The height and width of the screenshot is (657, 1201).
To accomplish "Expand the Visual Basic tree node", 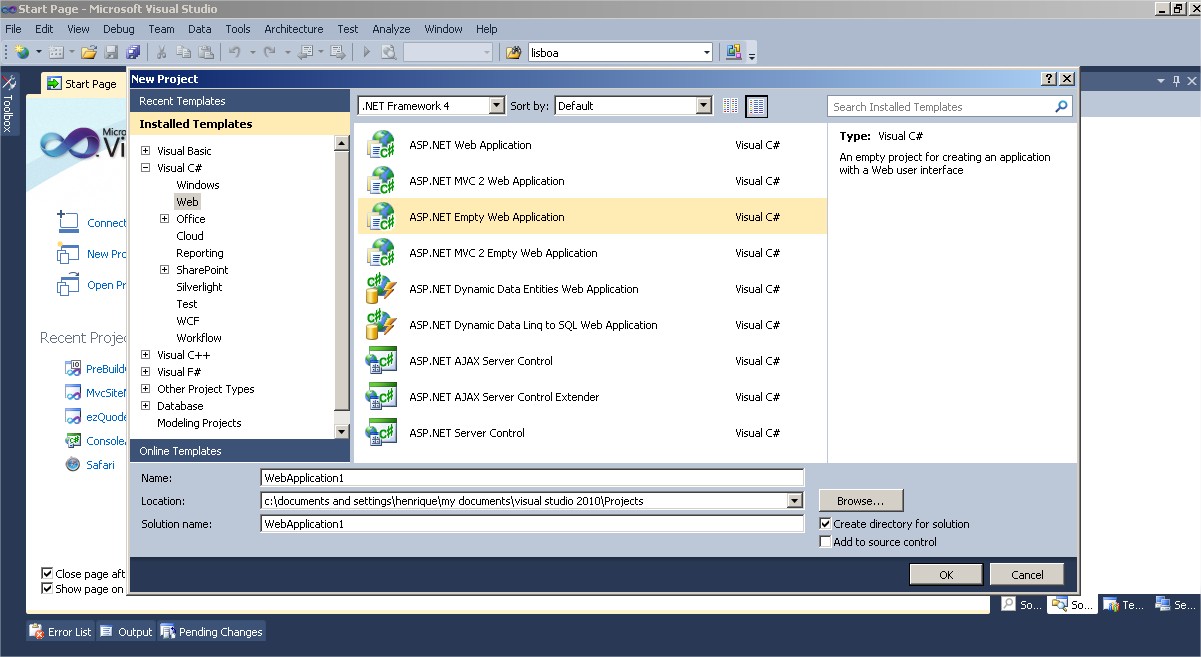I will pyautogui.click(x=146, y=151).
